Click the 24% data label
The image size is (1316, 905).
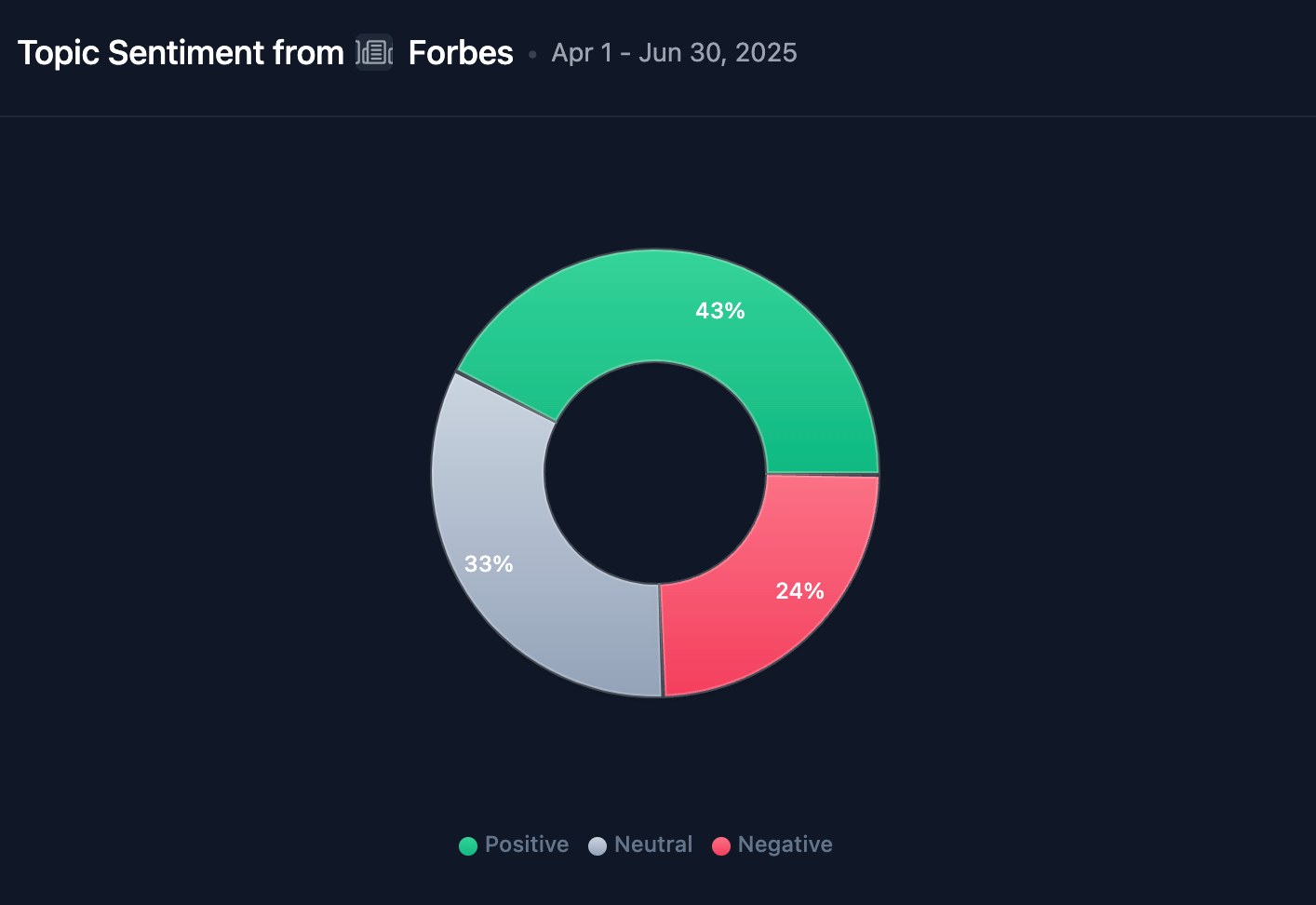pyautogui.click(x=799, y=591)
